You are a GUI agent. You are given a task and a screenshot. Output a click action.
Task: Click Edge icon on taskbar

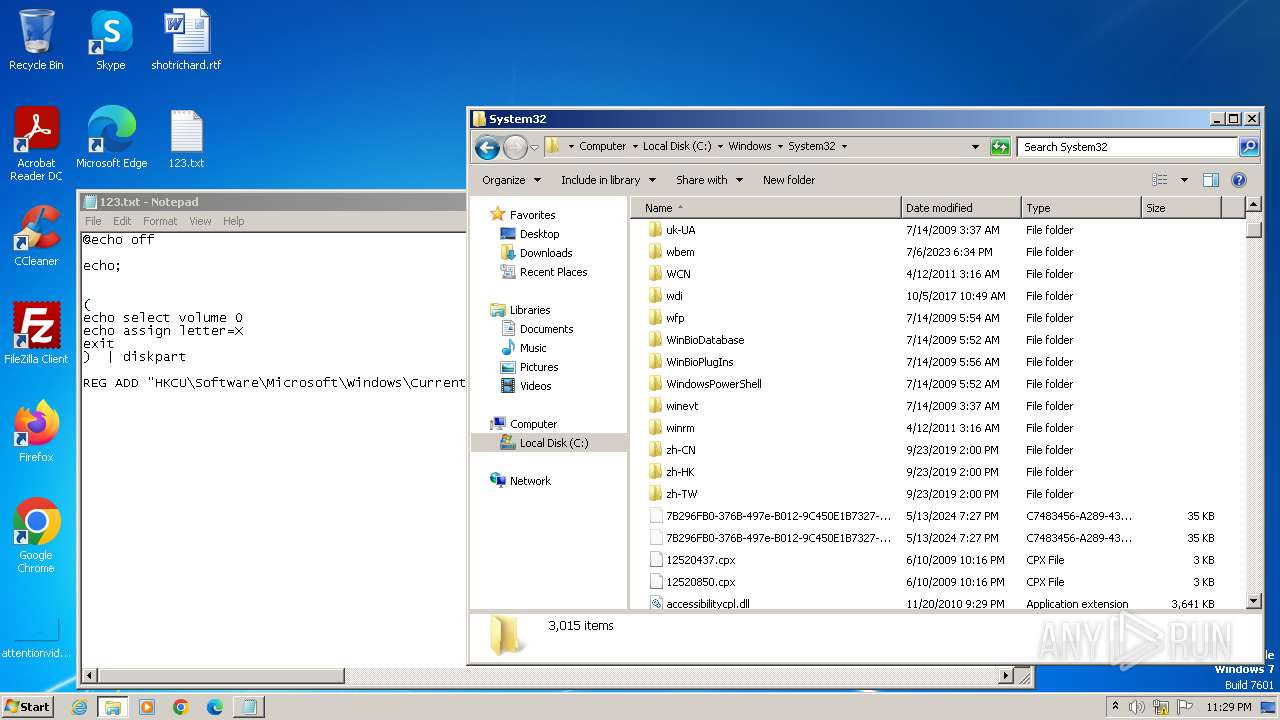tap(215, 707)
